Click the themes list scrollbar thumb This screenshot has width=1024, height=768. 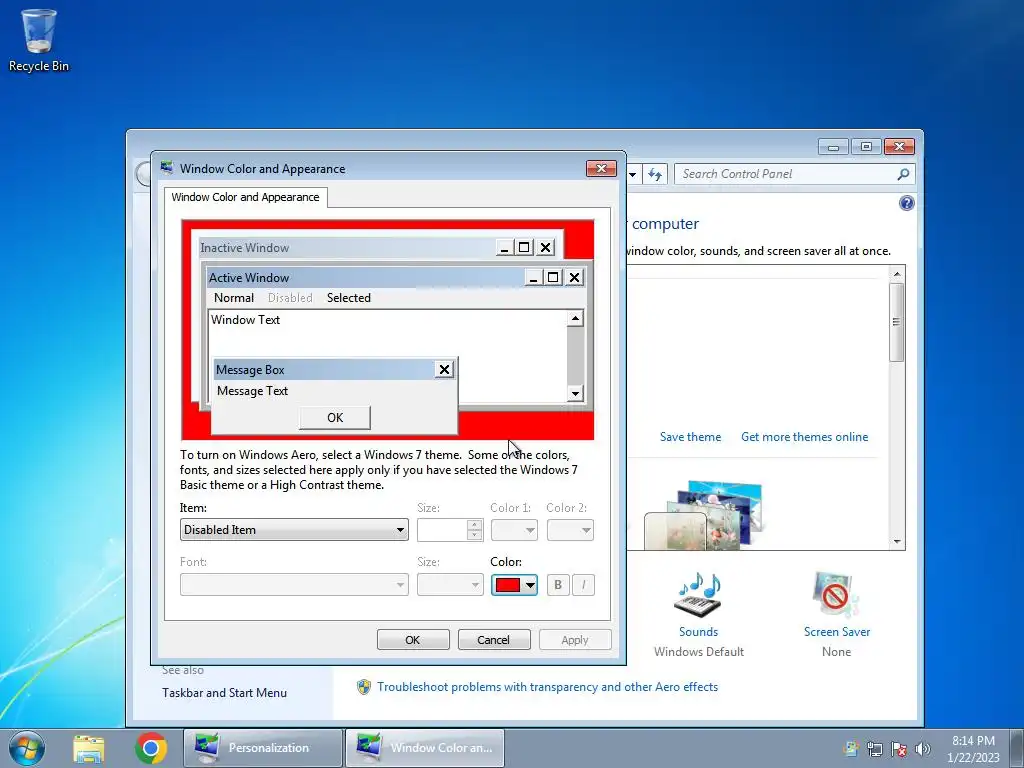tap(897, 322)
